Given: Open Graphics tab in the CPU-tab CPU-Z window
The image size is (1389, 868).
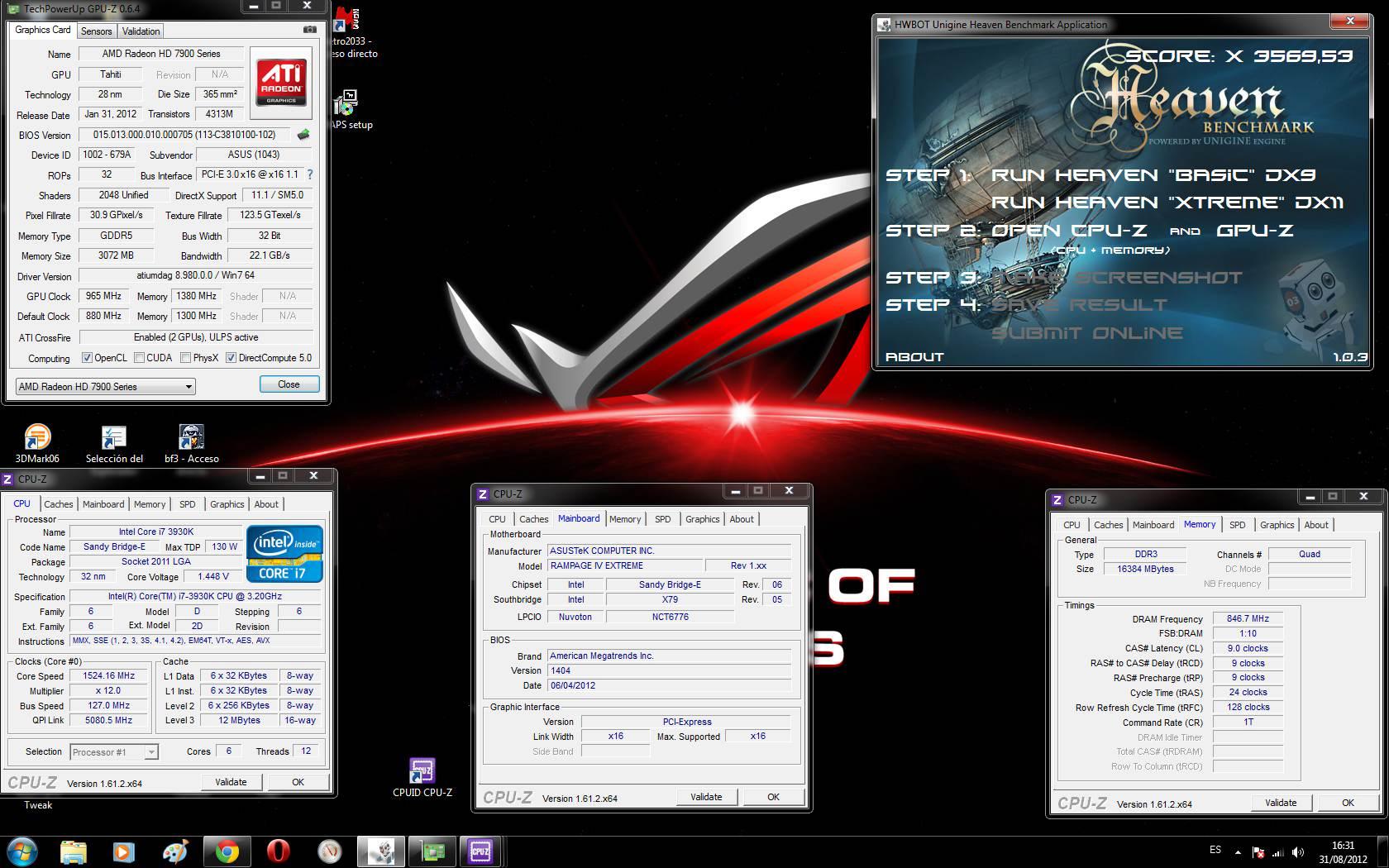Looking at the screenshot, I should click(227, 504).
